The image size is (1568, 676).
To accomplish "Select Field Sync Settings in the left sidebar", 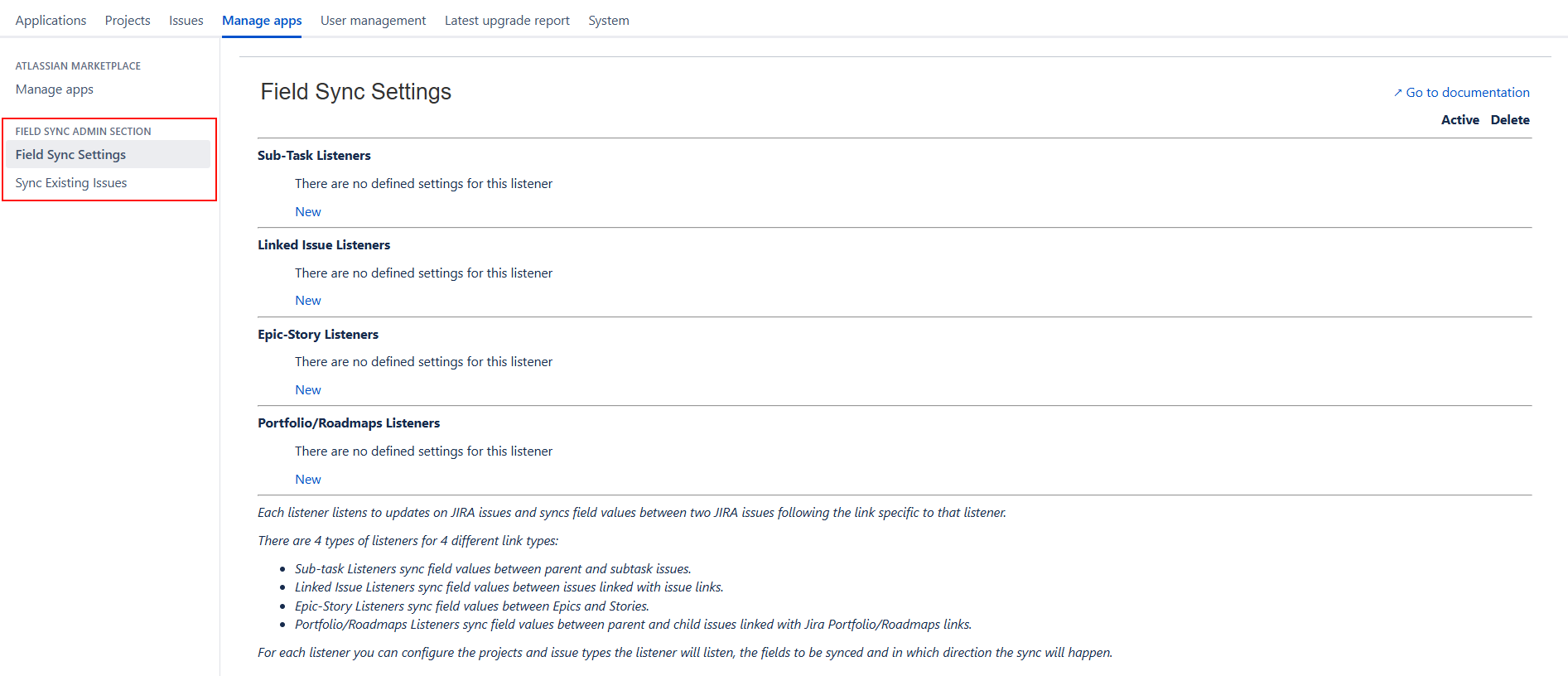I will (71, 155).
